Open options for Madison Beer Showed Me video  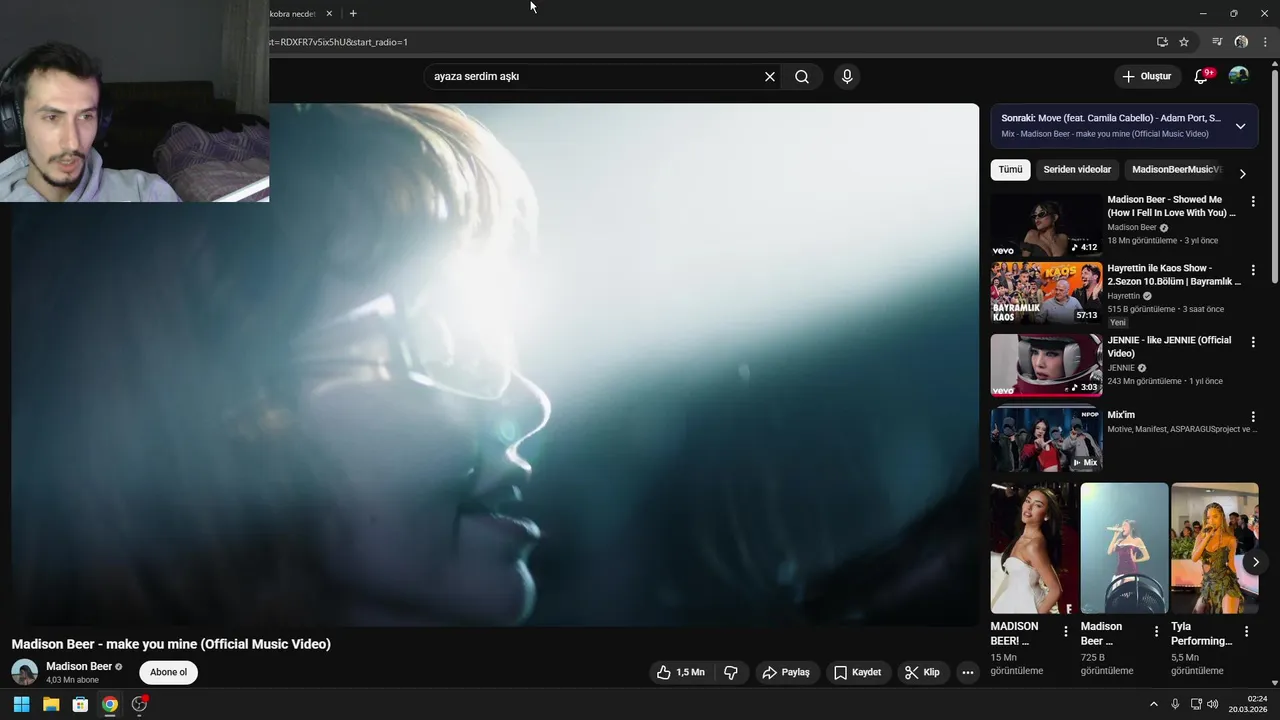1253,202
